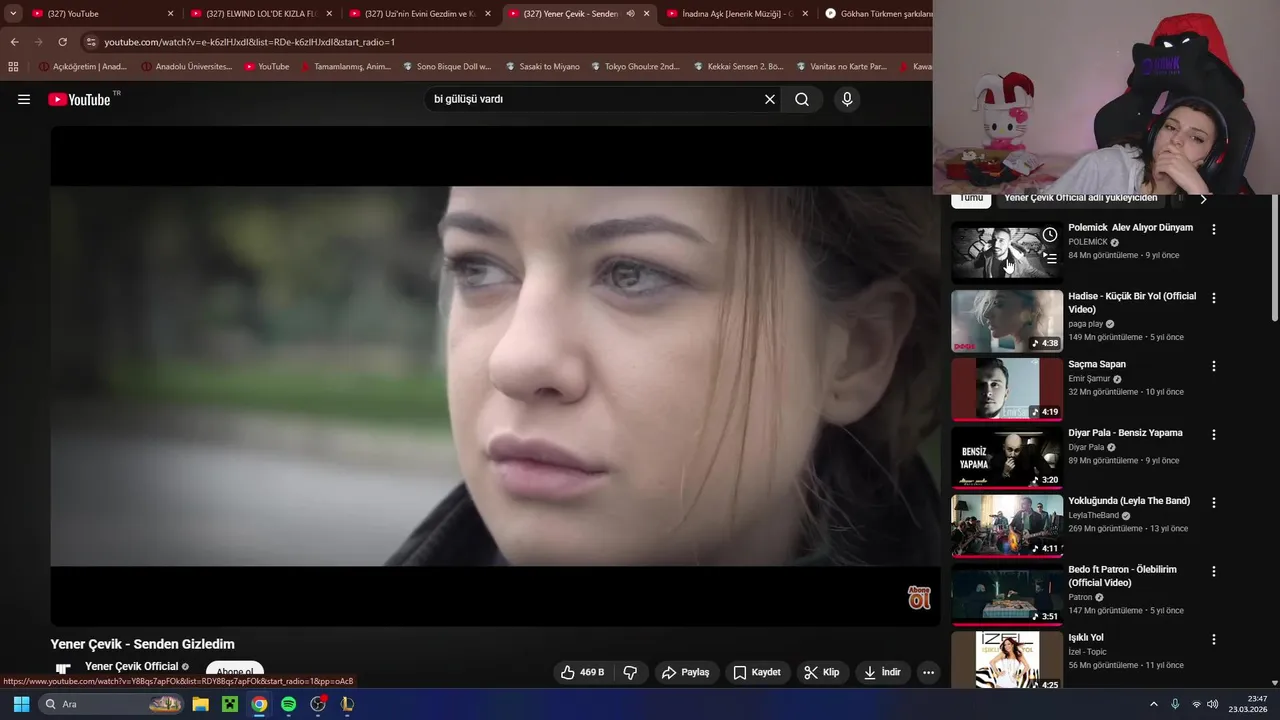Image resolution: width=1280 pixels, height=720 pixels.
Task: Switch to the ELWIND LOL'DE KIZLA tab
Action: coord(261,14)
